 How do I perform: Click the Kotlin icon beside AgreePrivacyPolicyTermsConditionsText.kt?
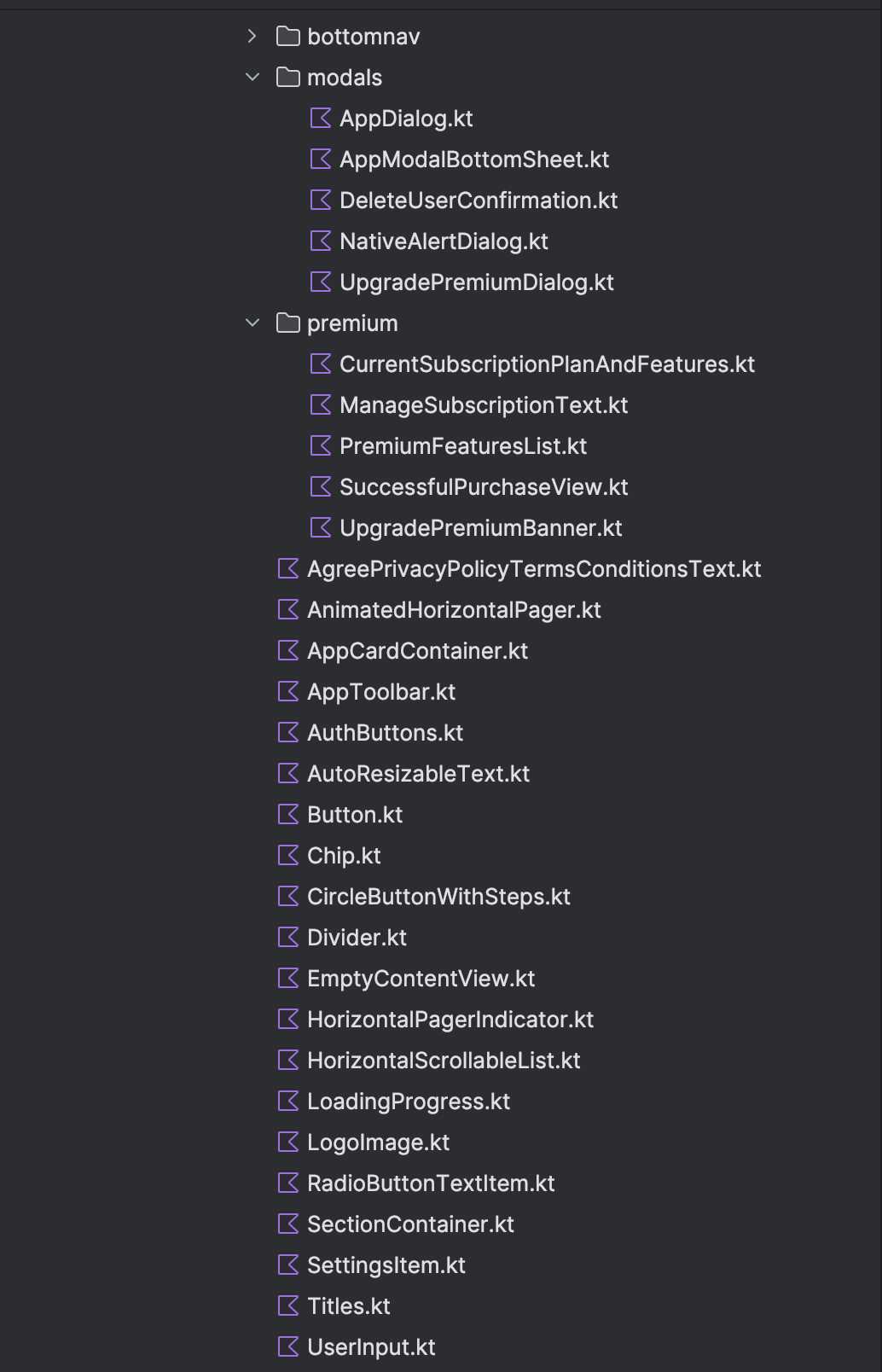click(x=288, y=568)
